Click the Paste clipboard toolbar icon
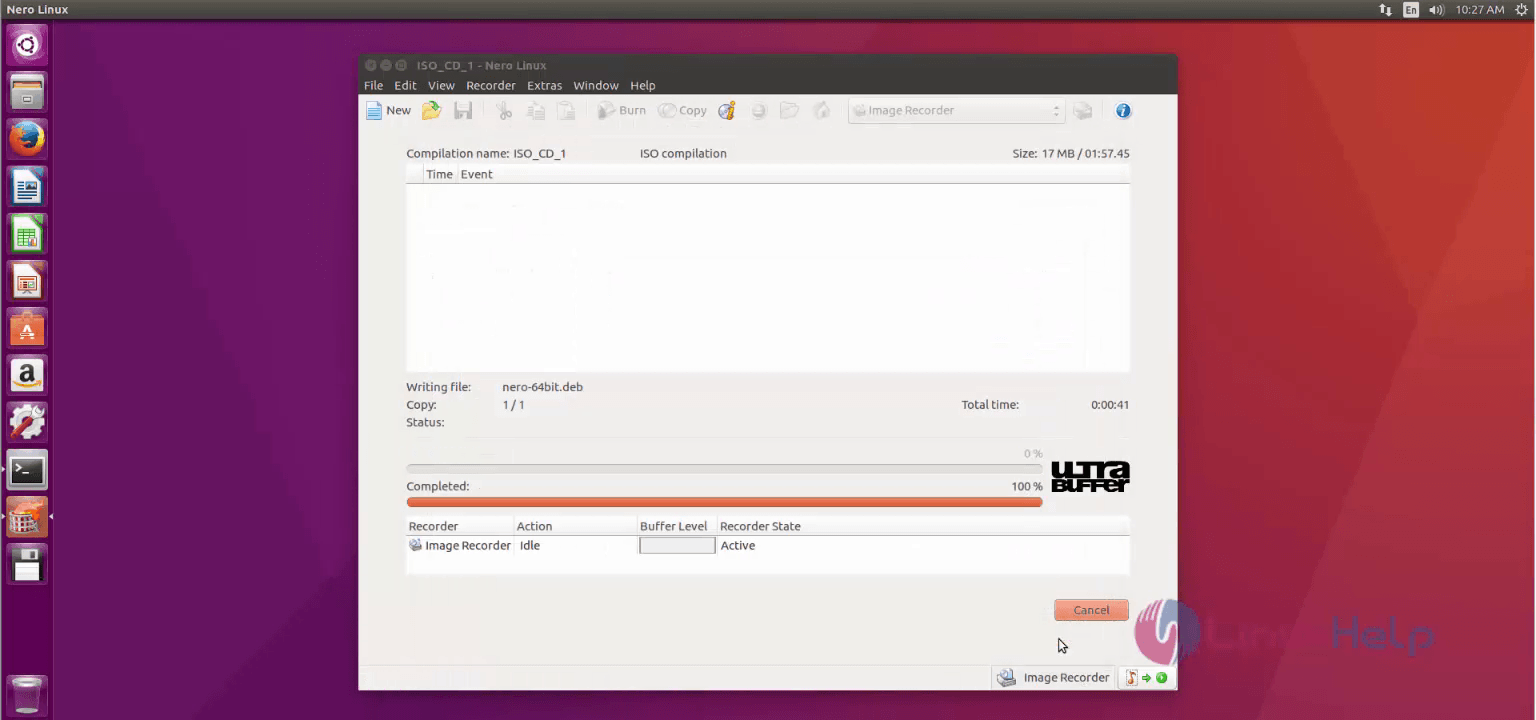Viewport: 1536px width, 720px height. coord(566,111)
